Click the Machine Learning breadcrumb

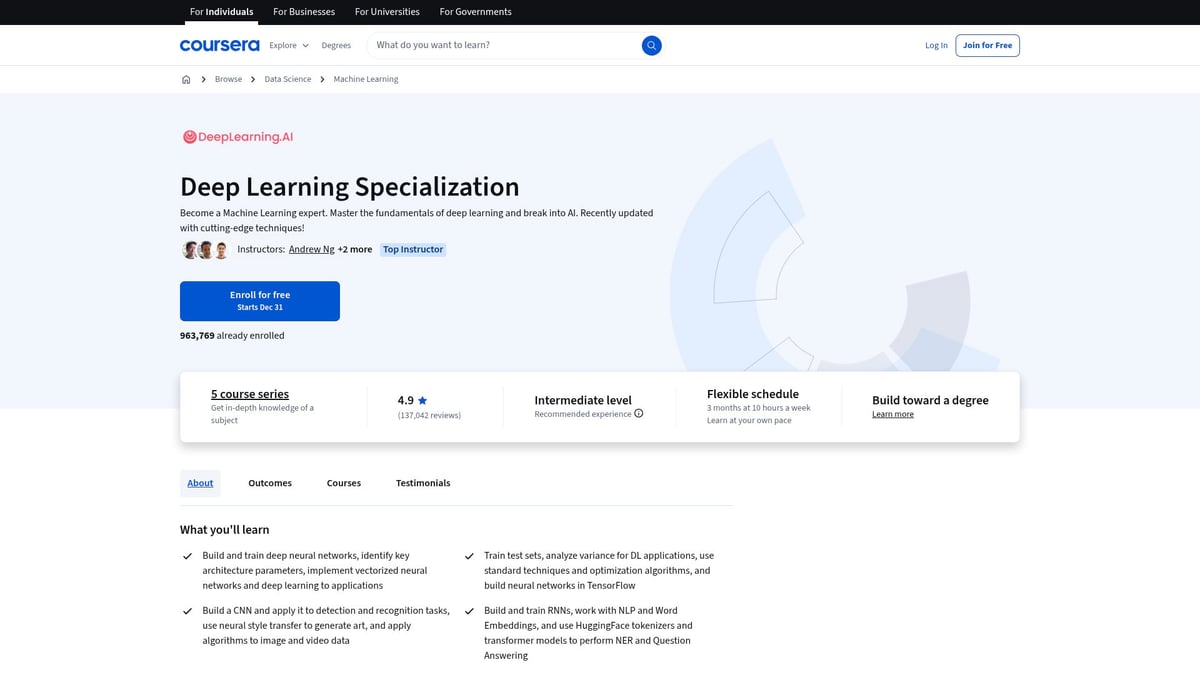[366, 79]
